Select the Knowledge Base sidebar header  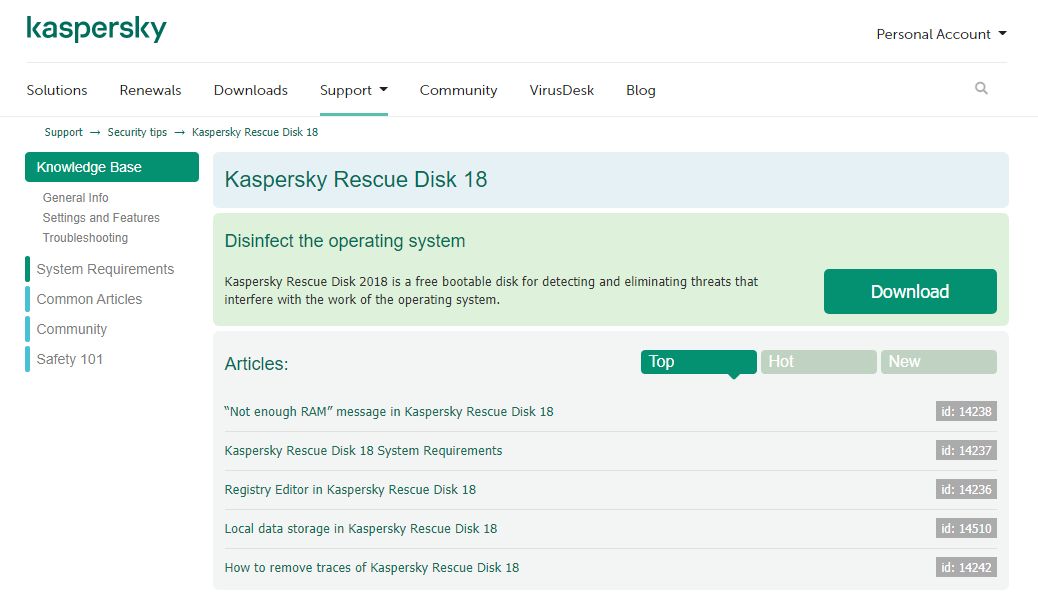(112, 167)
